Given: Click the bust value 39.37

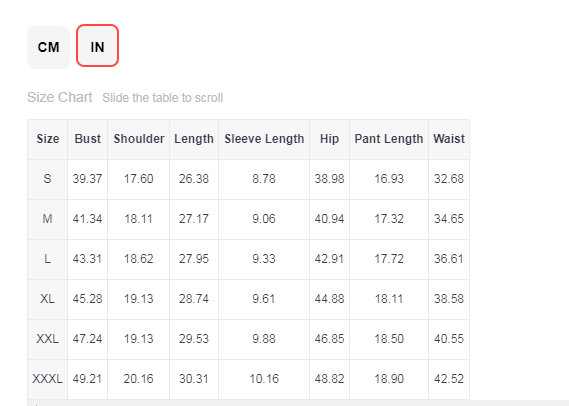Looking at the screenshot, I should [x=87, y=179].
